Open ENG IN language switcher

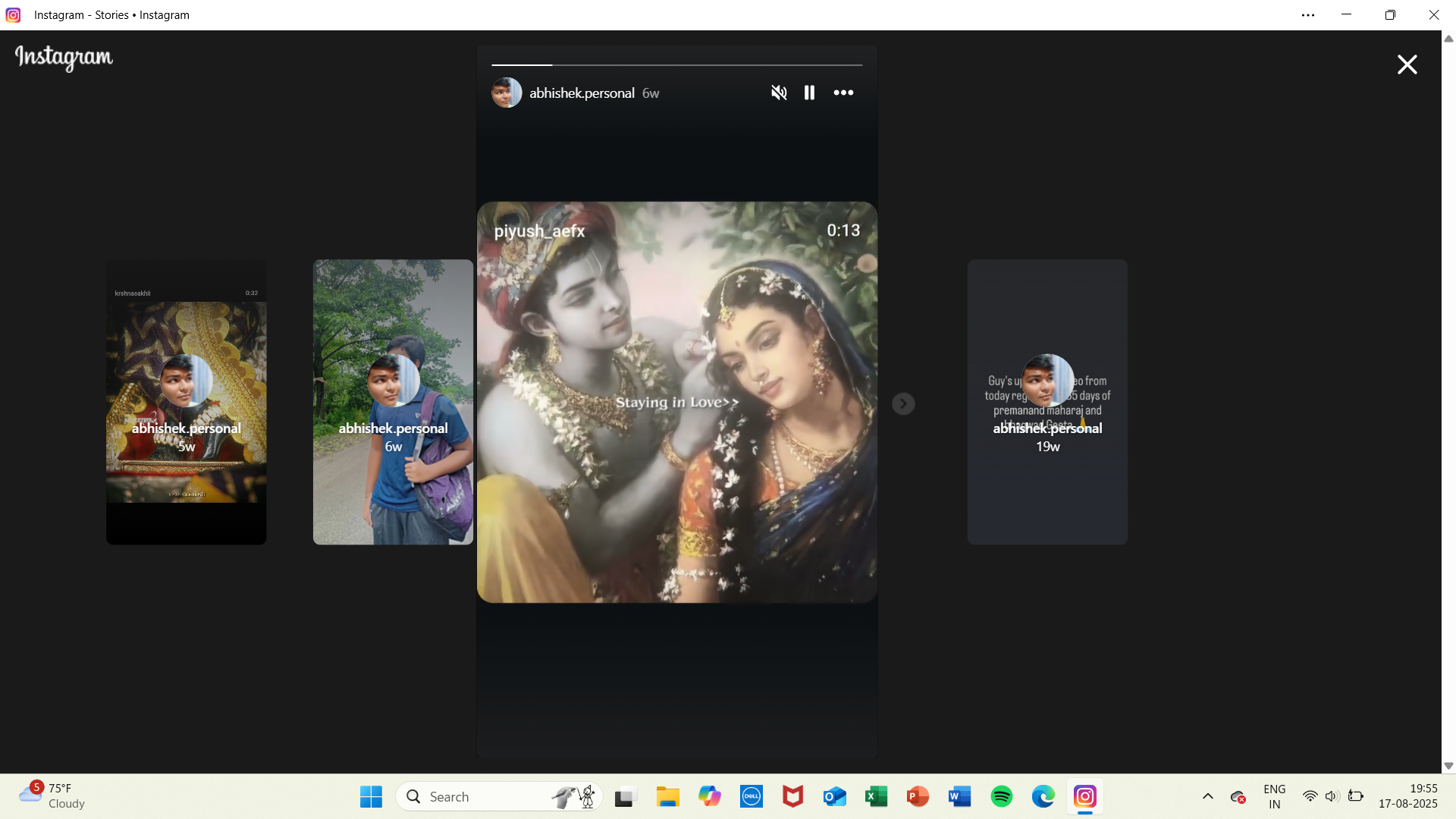coord(1275,797)
